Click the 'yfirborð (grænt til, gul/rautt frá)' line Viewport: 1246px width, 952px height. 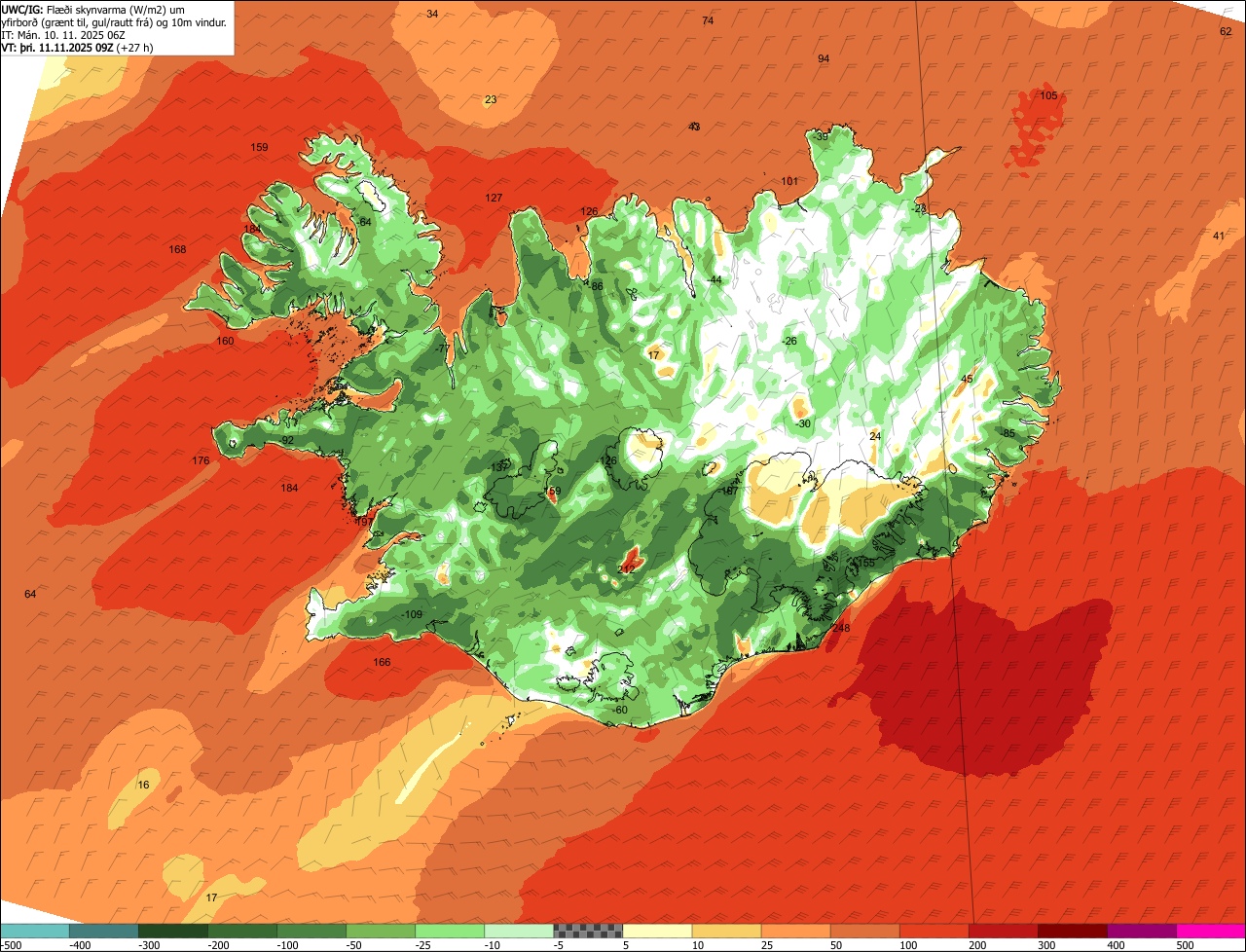115,21
